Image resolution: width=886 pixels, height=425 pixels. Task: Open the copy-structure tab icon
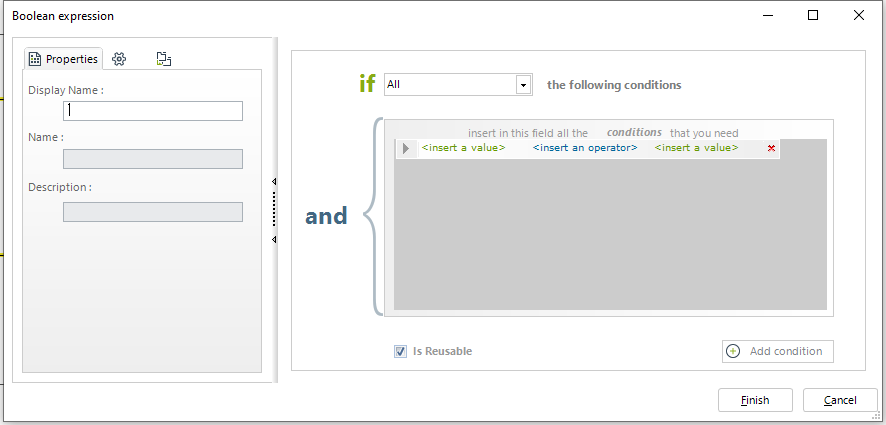pyautogui.click(x=164, y=59)
